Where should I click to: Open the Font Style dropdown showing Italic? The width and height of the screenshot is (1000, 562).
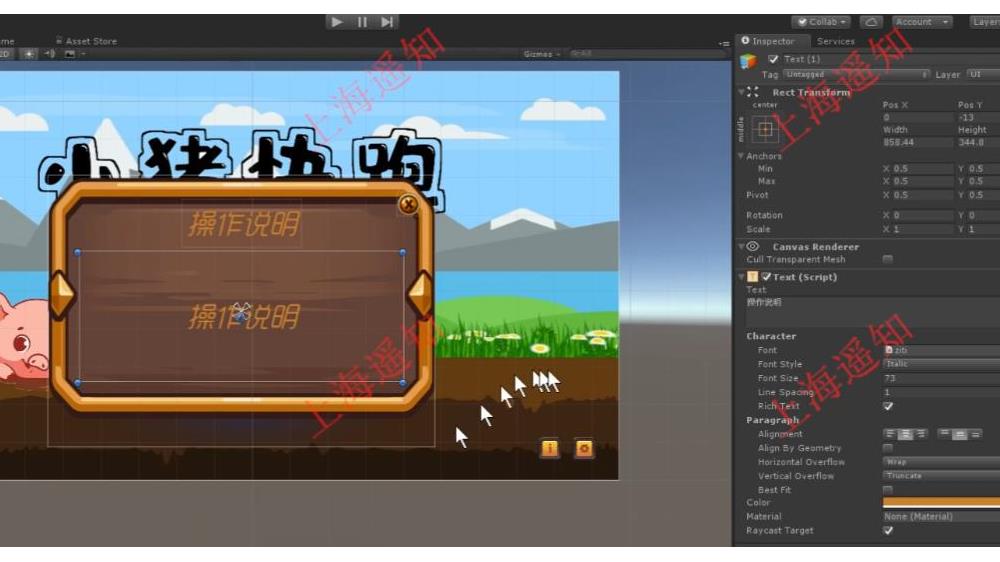941,364
